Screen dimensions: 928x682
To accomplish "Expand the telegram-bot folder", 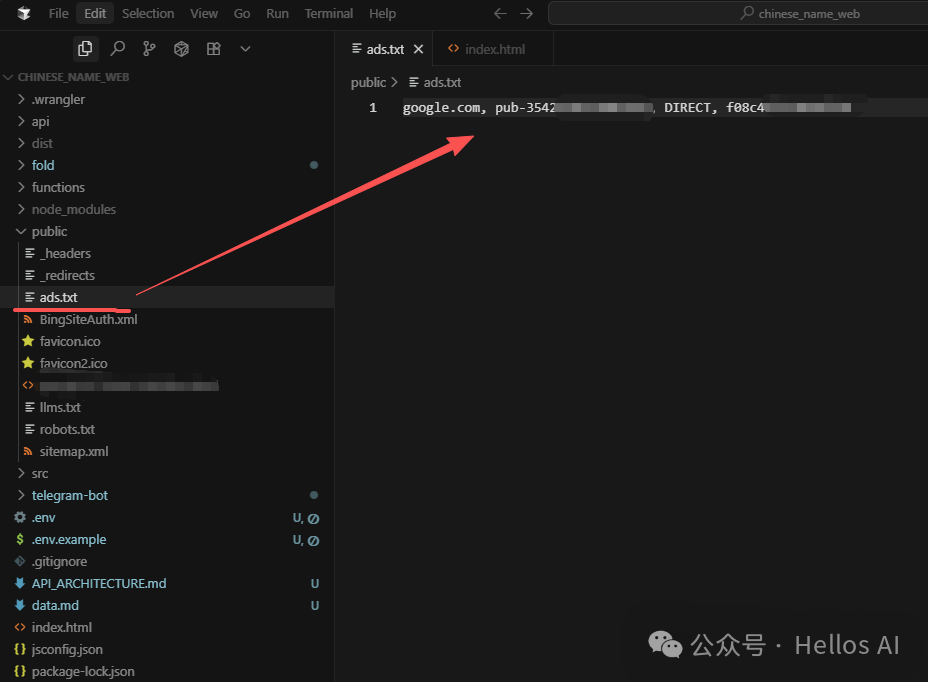I will [69, 495].
